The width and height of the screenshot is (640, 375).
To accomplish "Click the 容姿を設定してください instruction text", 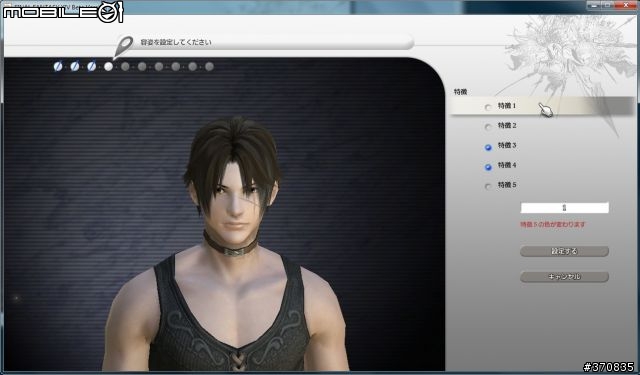I will click(176, 42).
